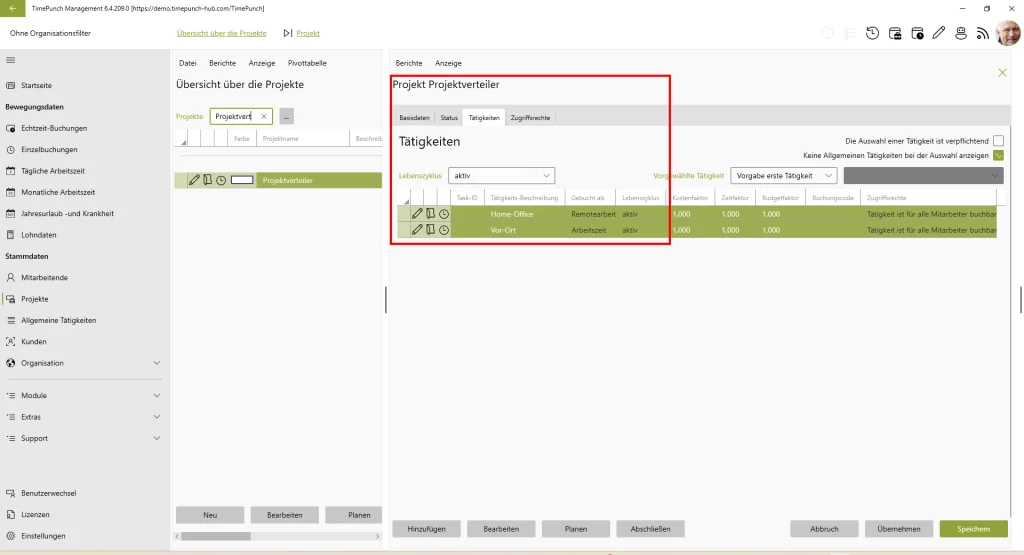Image resolution: width=1024 pixels, height=555 pixels.
Task: Click the booklet icon in the Home-Office row
Action: tap(430, 214)
